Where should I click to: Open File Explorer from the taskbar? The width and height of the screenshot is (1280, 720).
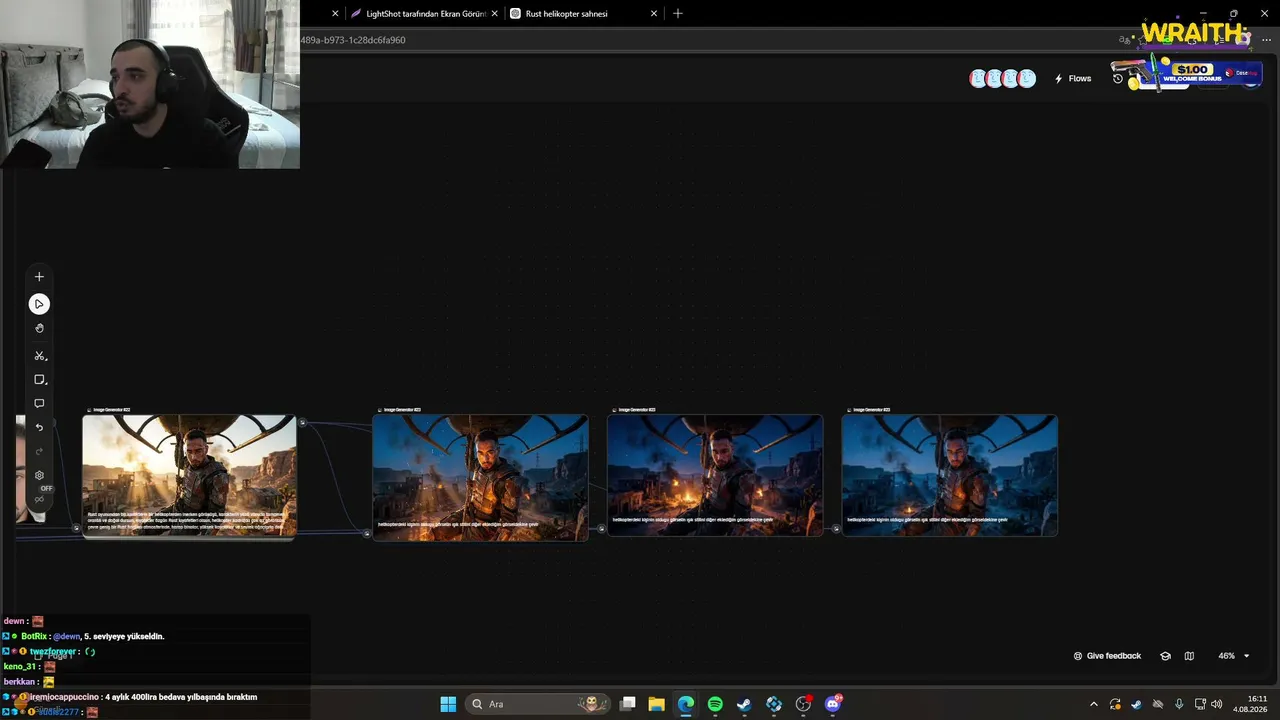(x=656, y=704)
